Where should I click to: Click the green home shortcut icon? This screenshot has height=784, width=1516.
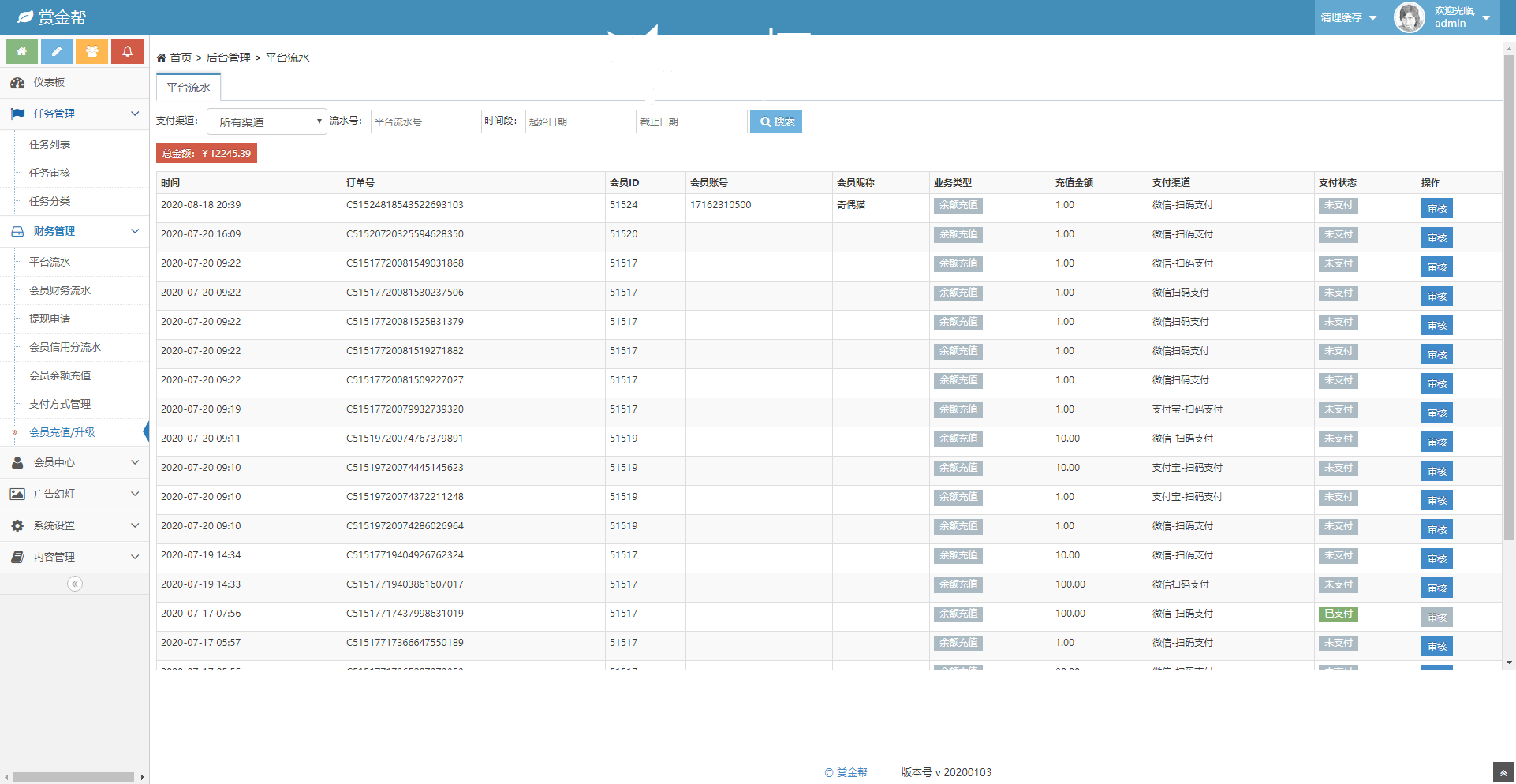pos(21,51)
